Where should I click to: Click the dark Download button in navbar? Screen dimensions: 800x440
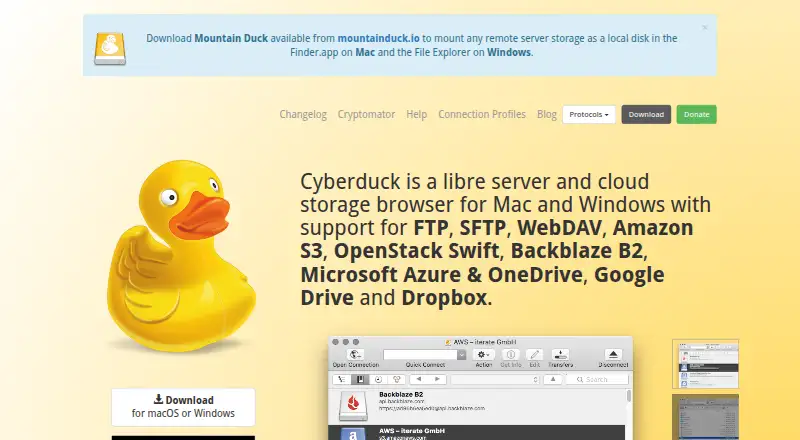pos(646,114)
